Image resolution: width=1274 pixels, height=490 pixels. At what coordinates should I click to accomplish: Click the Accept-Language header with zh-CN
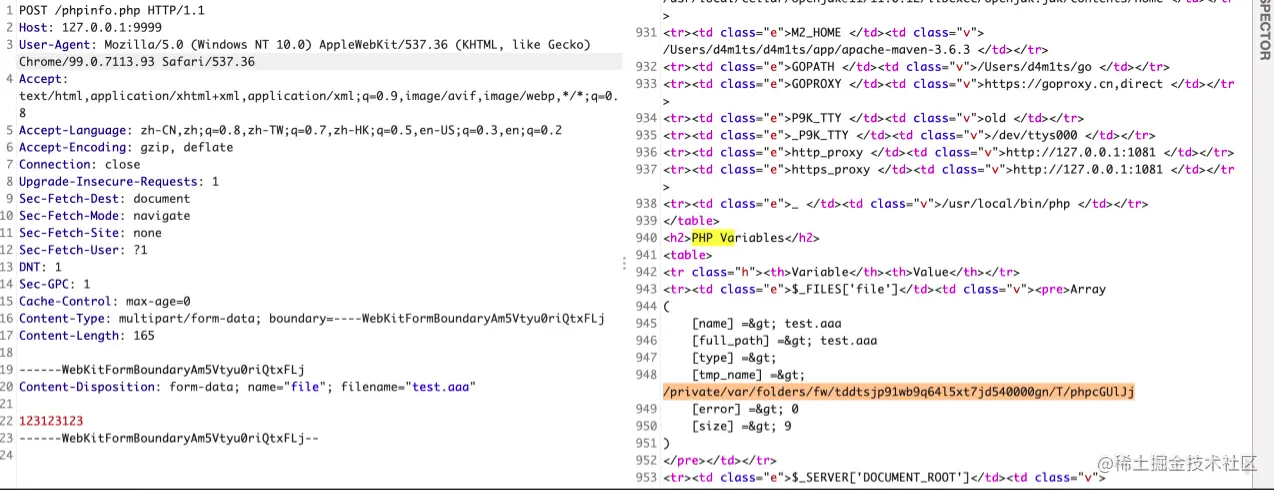pyautogui.click(x=290, y=130)
